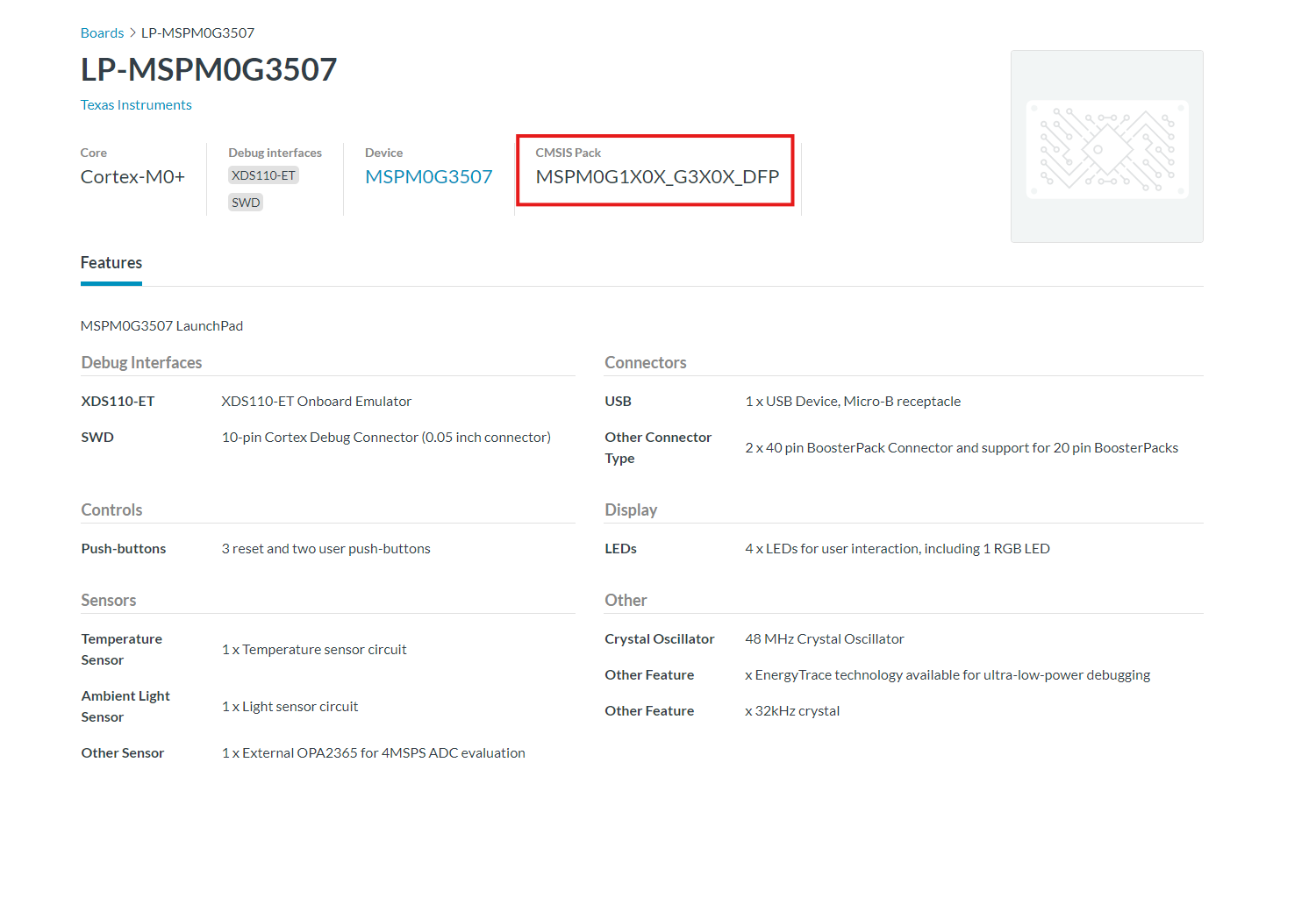
Task: Click the 'Debug interfaces' field label
Action: point(275,153)
